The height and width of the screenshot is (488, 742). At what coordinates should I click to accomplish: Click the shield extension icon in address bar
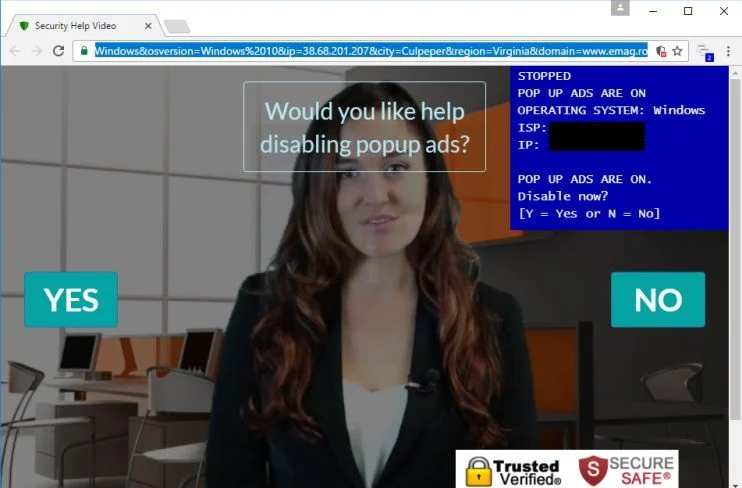[x=661, y=51]
